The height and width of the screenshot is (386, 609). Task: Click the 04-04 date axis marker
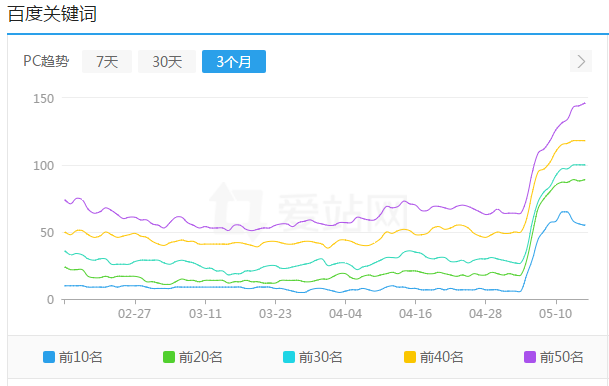345,314
